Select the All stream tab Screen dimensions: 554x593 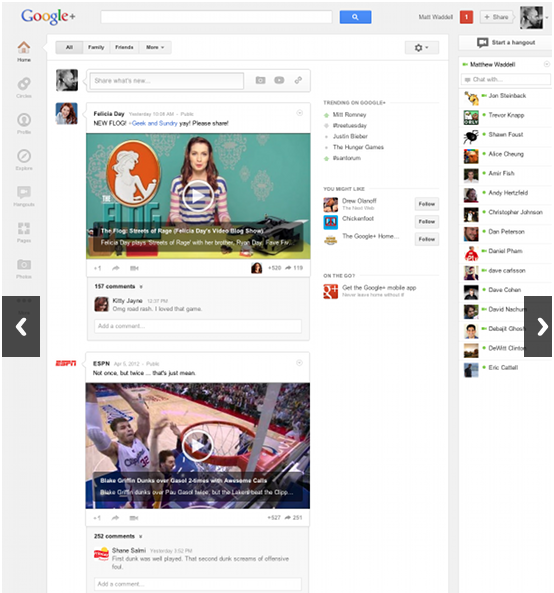(69, 47)
